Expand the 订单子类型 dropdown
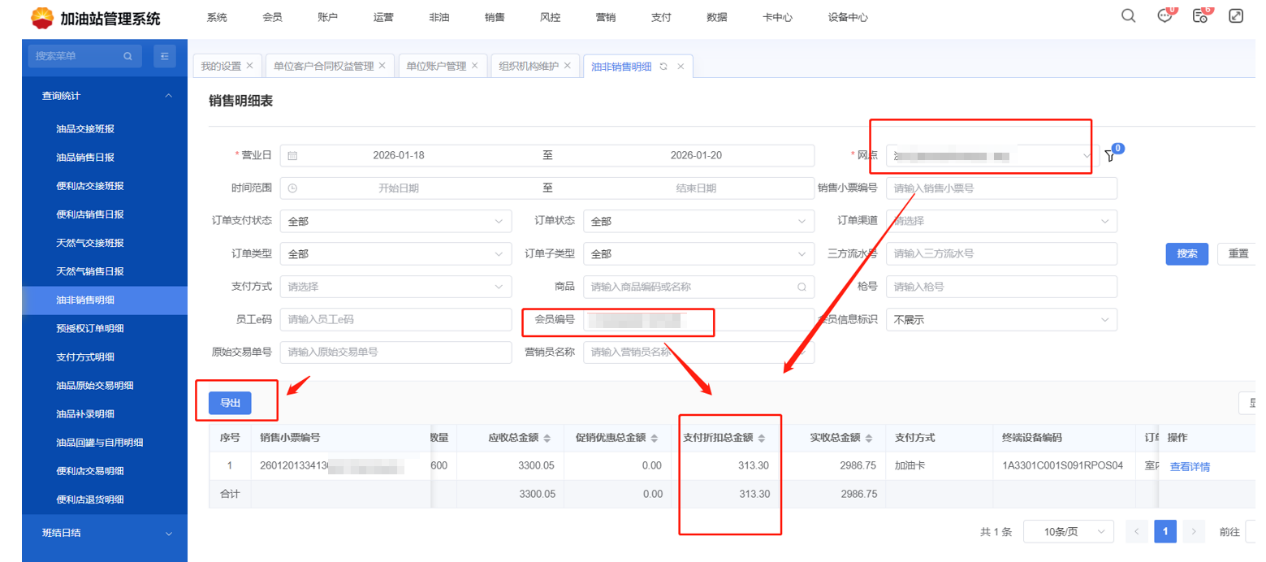Viewport: 1266px width, 562px height. [697, 254]
